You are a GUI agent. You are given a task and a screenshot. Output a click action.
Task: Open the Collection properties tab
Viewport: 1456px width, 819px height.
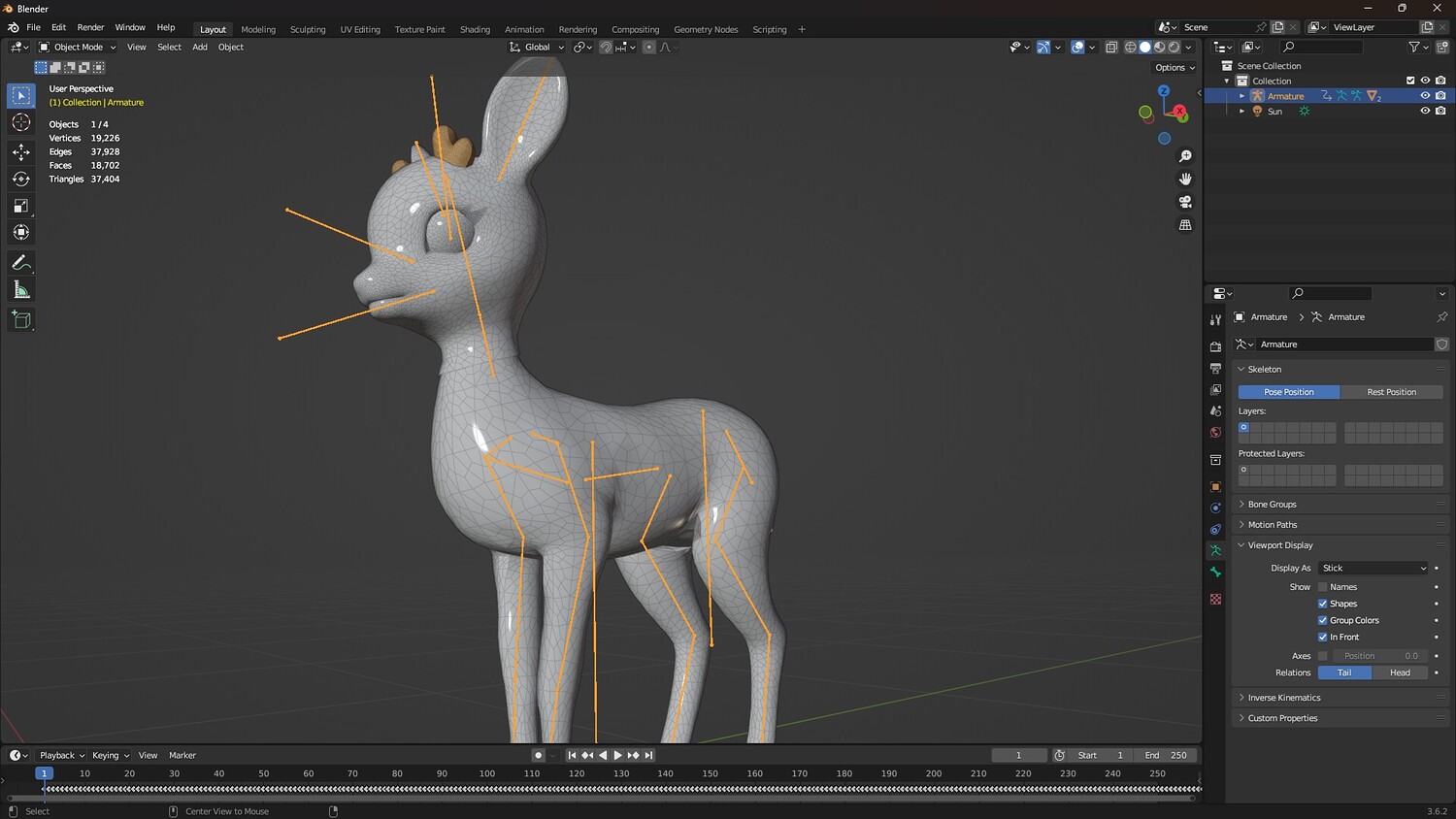(x=1215, y=459)
